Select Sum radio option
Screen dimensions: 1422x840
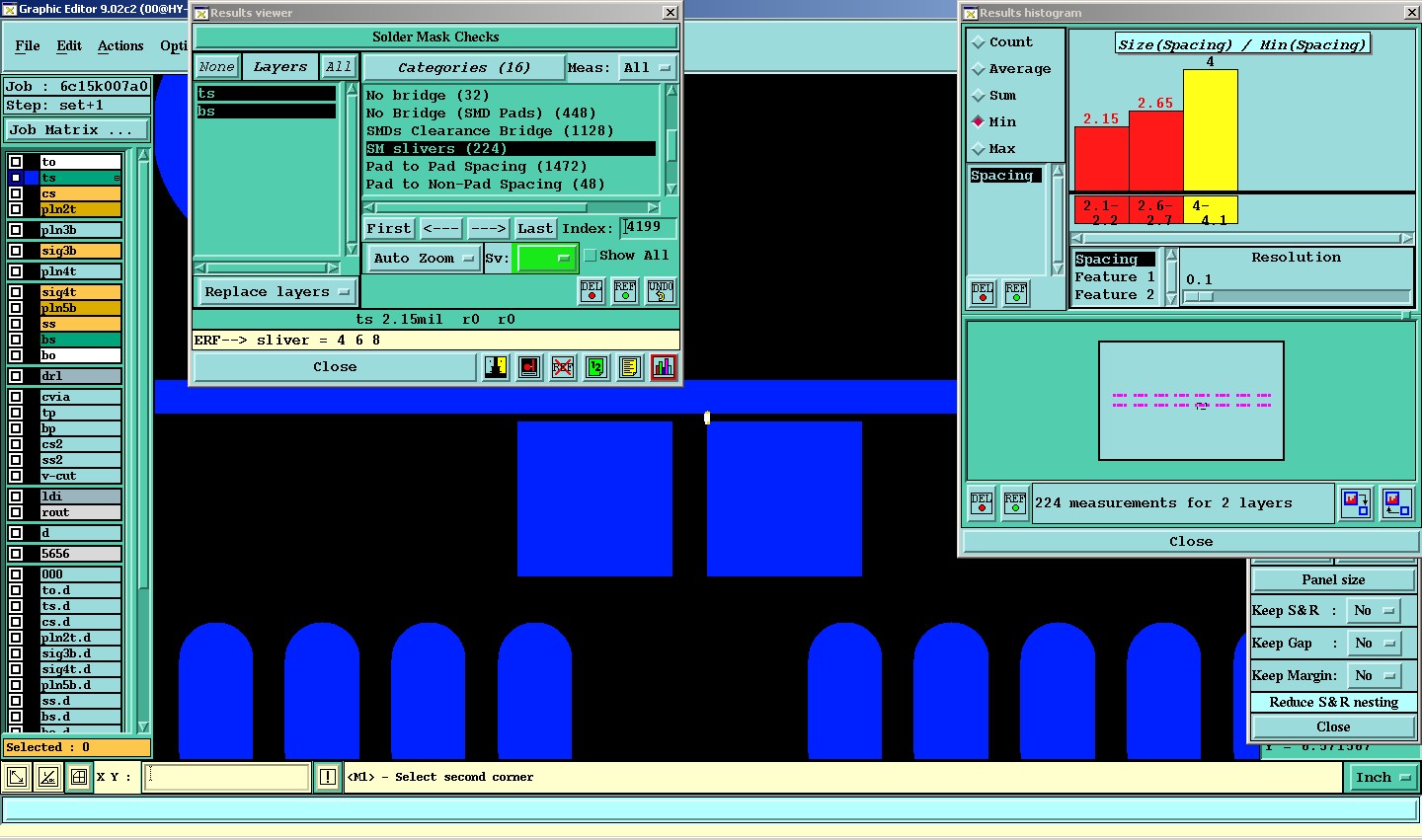tap(979, 96)
